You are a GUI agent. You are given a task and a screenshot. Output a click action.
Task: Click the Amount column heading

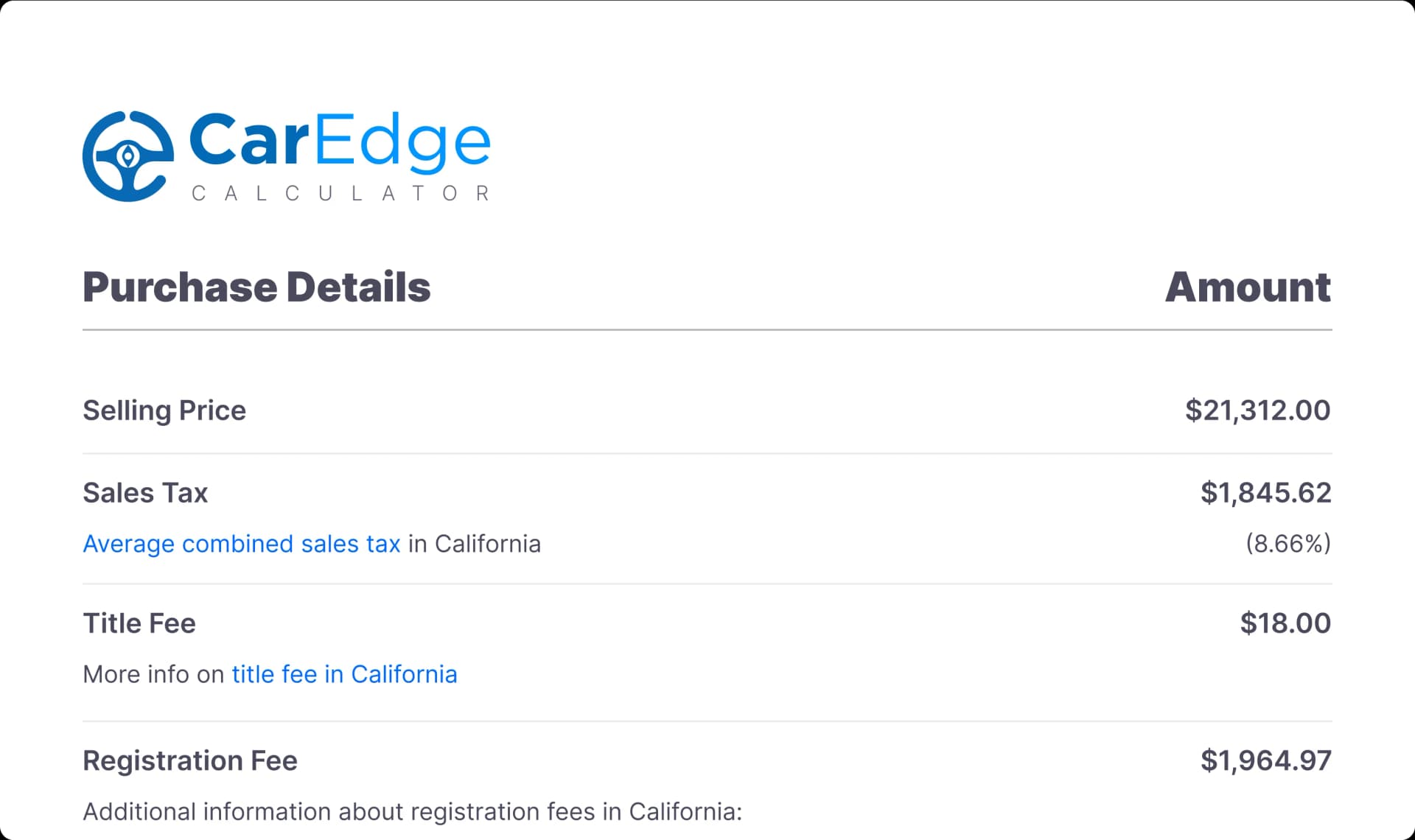1248,287
